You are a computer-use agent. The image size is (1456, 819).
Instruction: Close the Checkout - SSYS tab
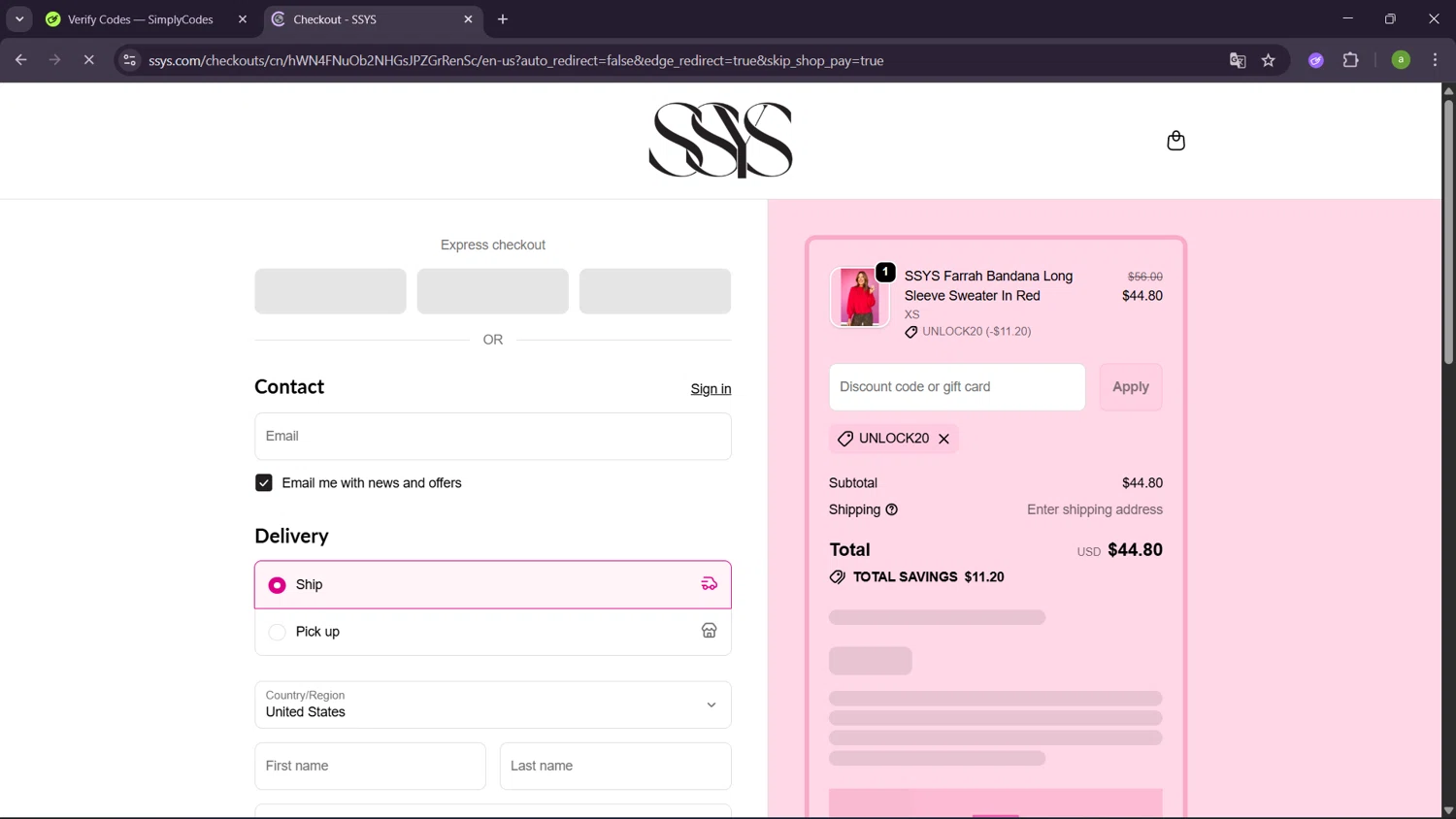(x=468, y=19)
